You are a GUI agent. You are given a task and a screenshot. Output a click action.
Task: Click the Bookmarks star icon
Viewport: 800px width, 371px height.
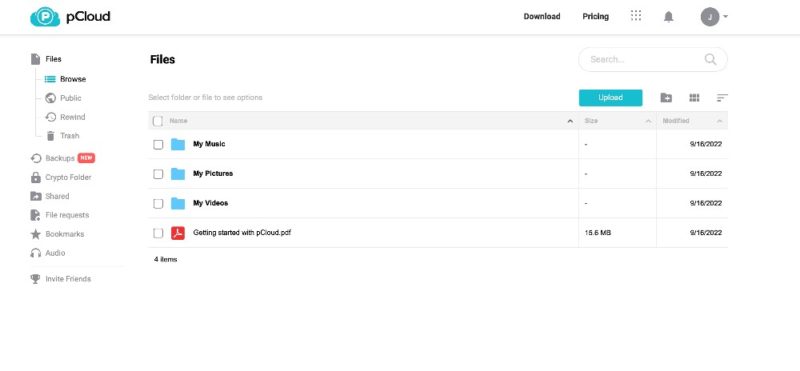click(35, 234)
